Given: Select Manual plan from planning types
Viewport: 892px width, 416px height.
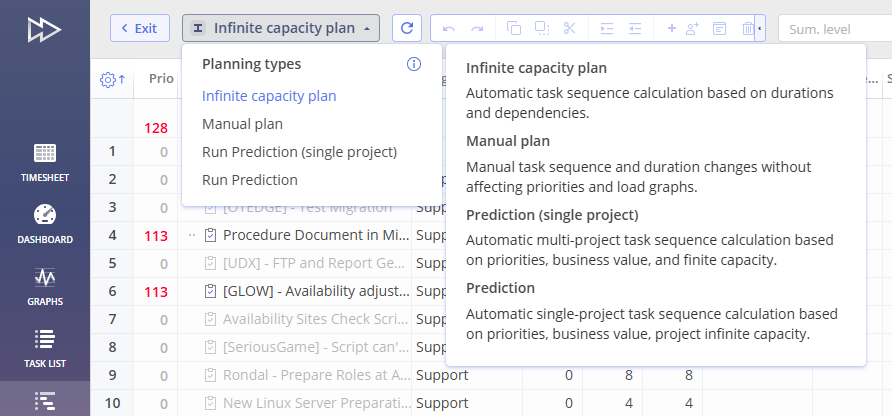Looking at the screenshot, I should click(242, 124).
